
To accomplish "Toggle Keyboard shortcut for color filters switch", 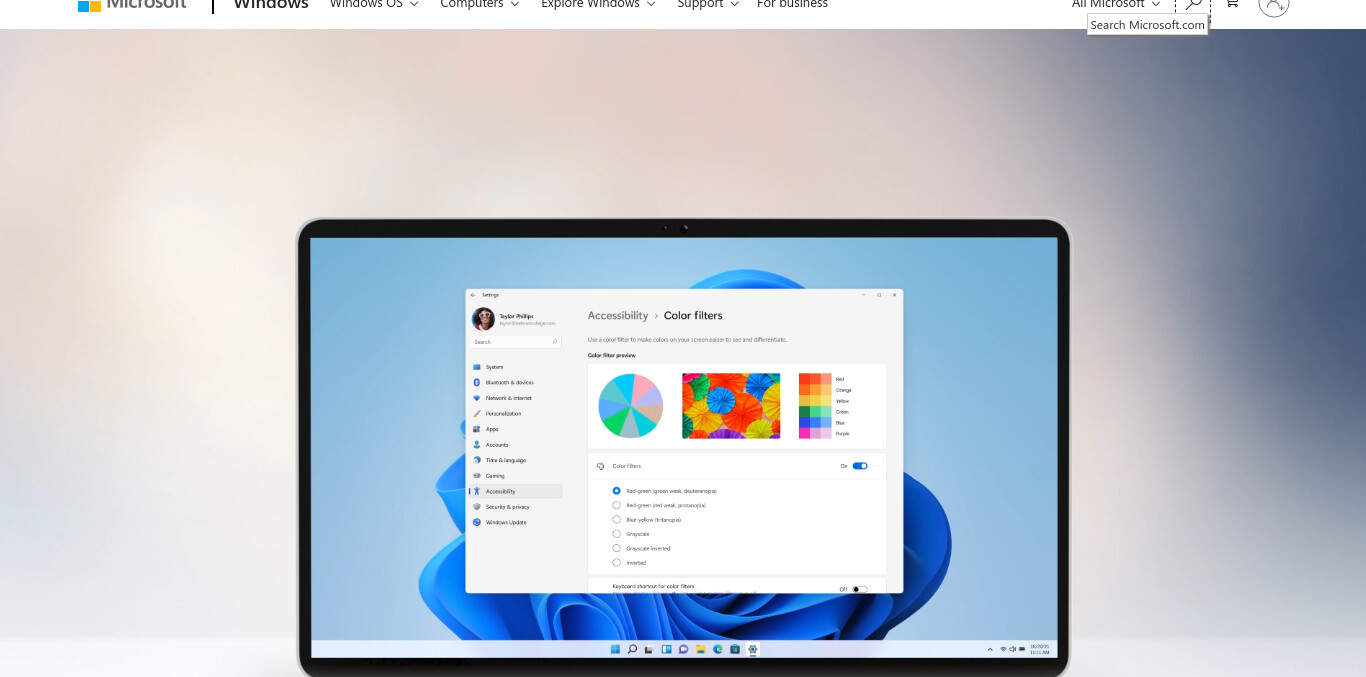I will (x=860, y=589).
